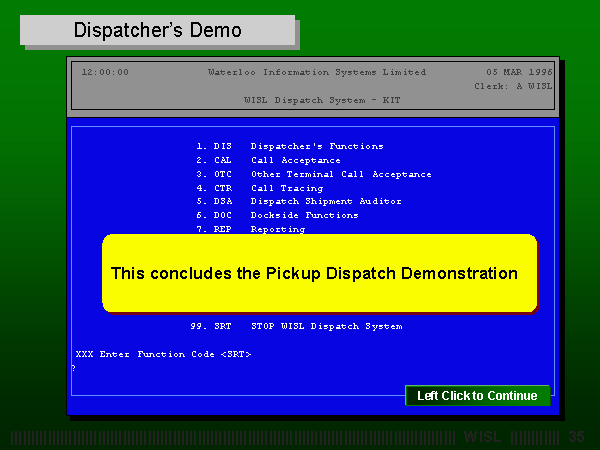600x450 pixels.
Task: Select menu item 2 CAL Call Acceptance
Action: pos(268,160)
